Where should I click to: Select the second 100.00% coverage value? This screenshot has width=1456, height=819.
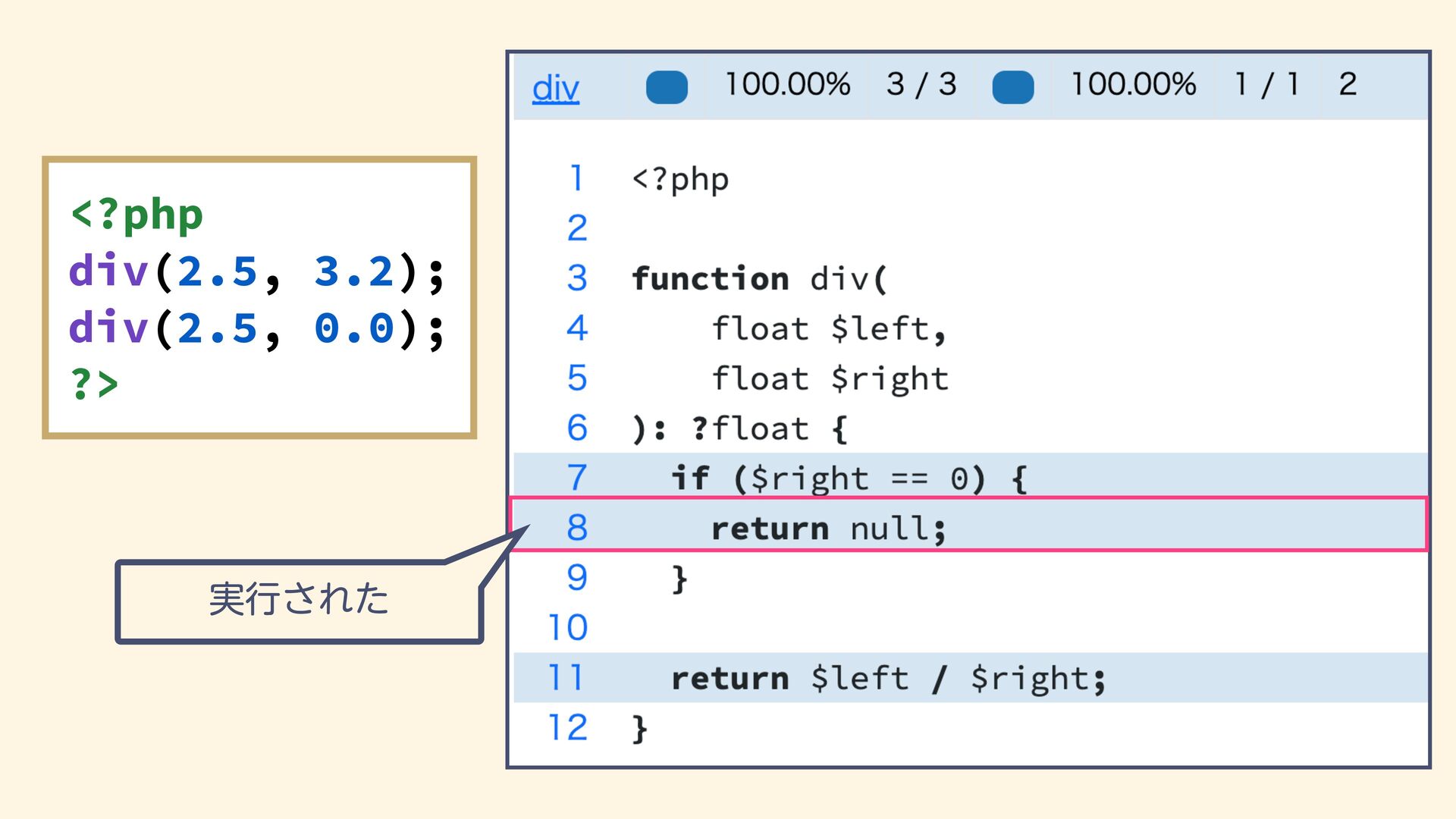(x=1133, y=84)
